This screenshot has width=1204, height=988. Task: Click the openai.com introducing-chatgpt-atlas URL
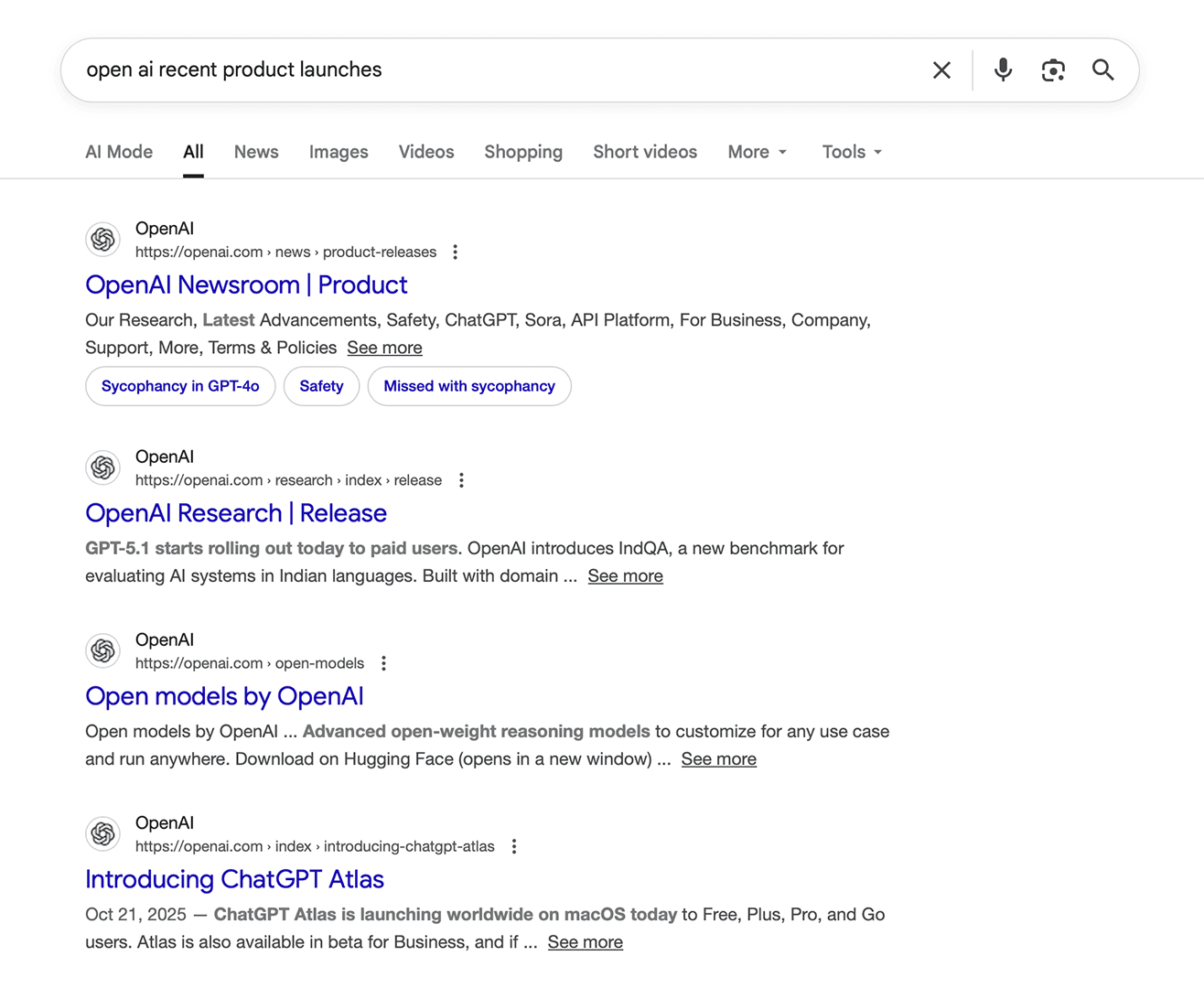pyautogui.click(x=315, y=847)
